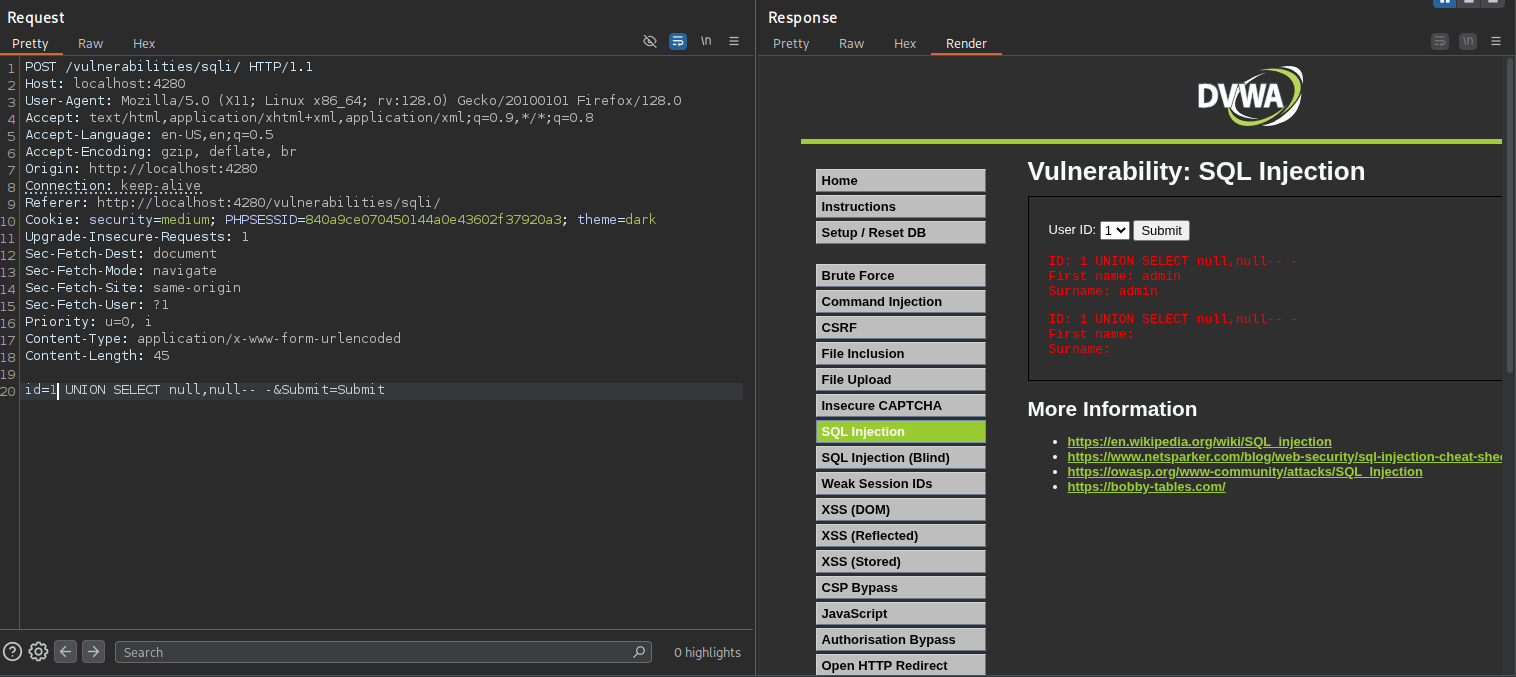This screenshot has width=1516, height=677.
Task: Switch Response view to Pretty tab
Action: tap(791, 43)
